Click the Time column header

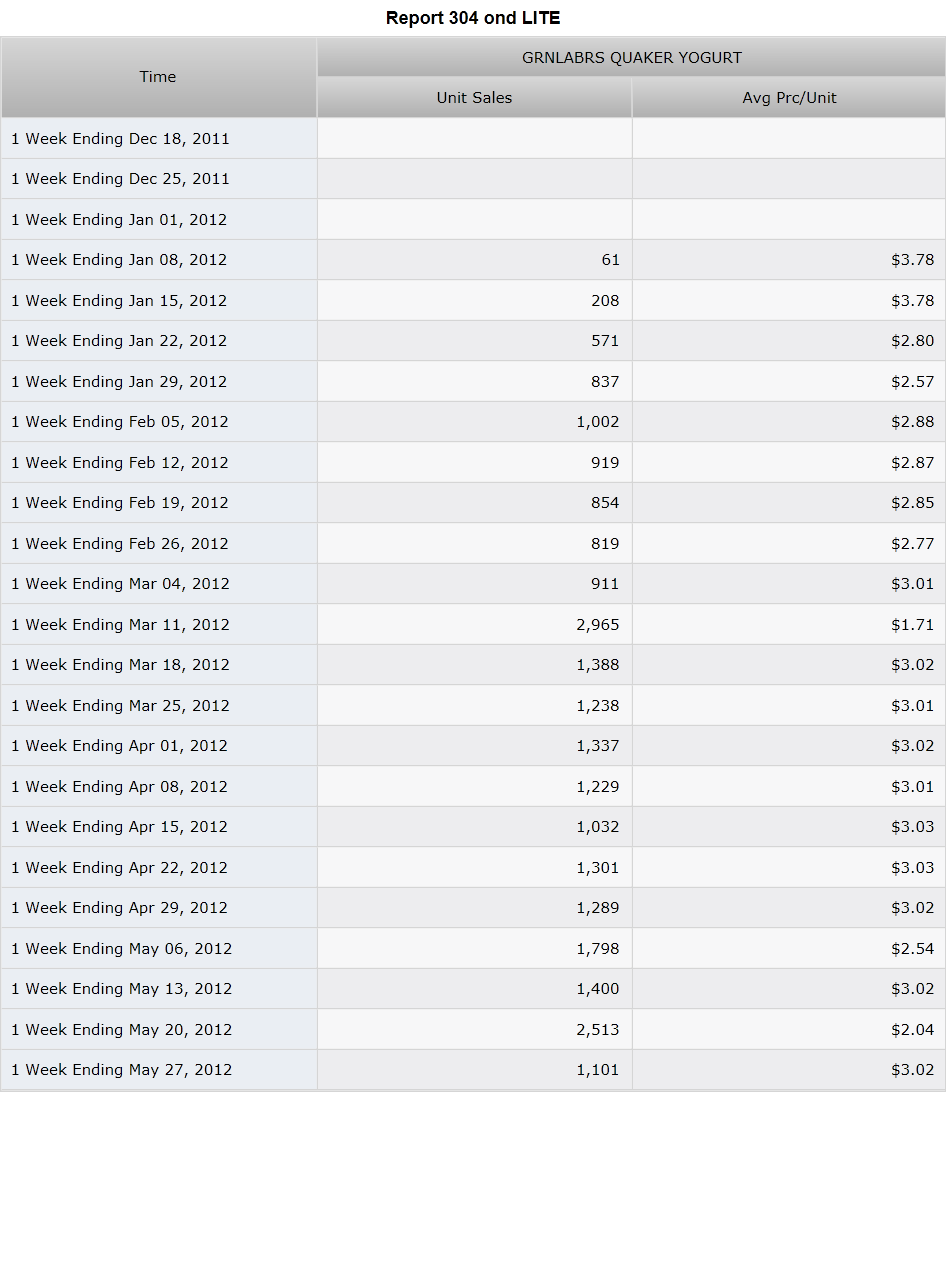(x=159, y=77)
